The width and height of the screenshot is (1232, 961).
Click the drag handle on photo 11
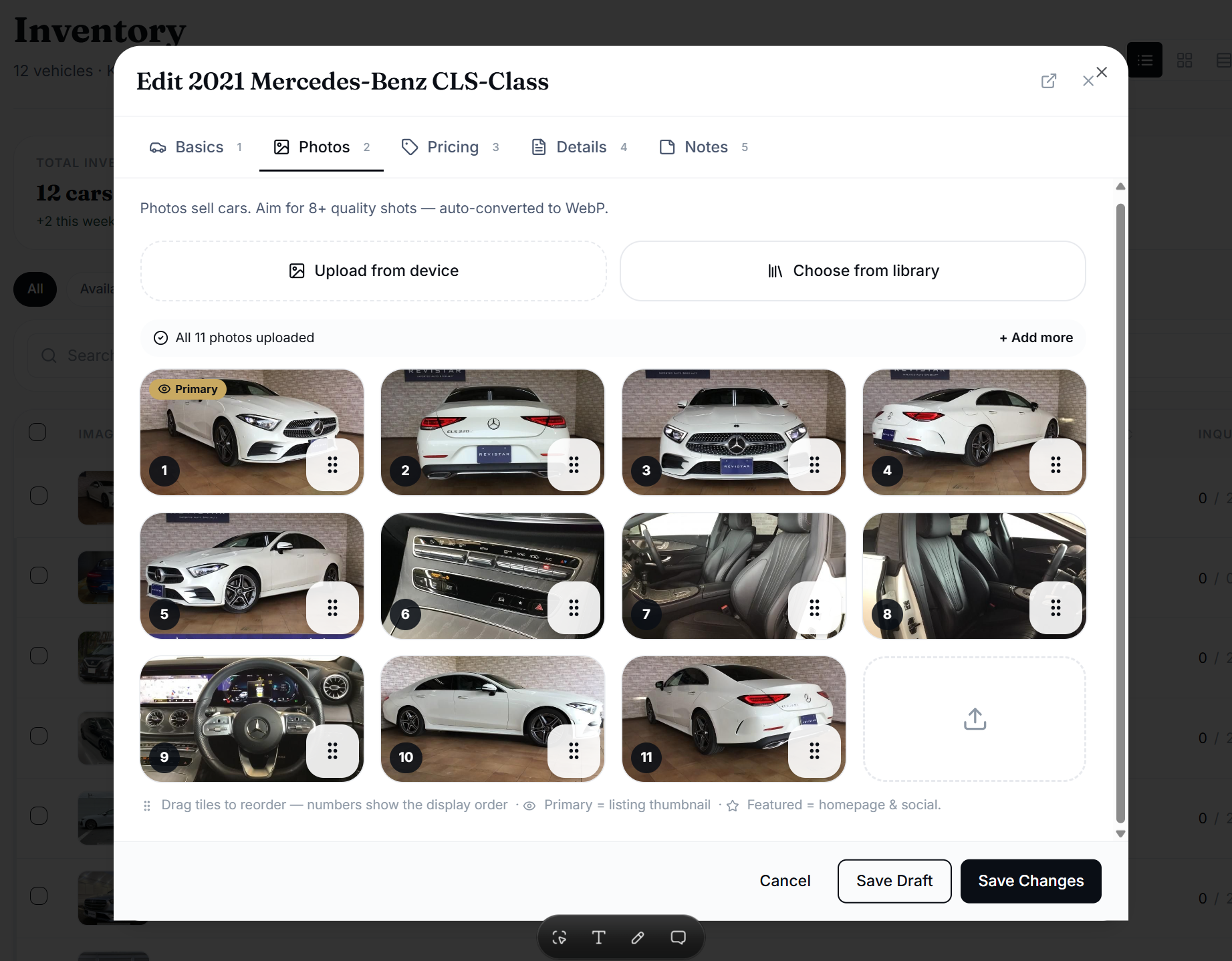pyautogui.click(x=814, y=751)
